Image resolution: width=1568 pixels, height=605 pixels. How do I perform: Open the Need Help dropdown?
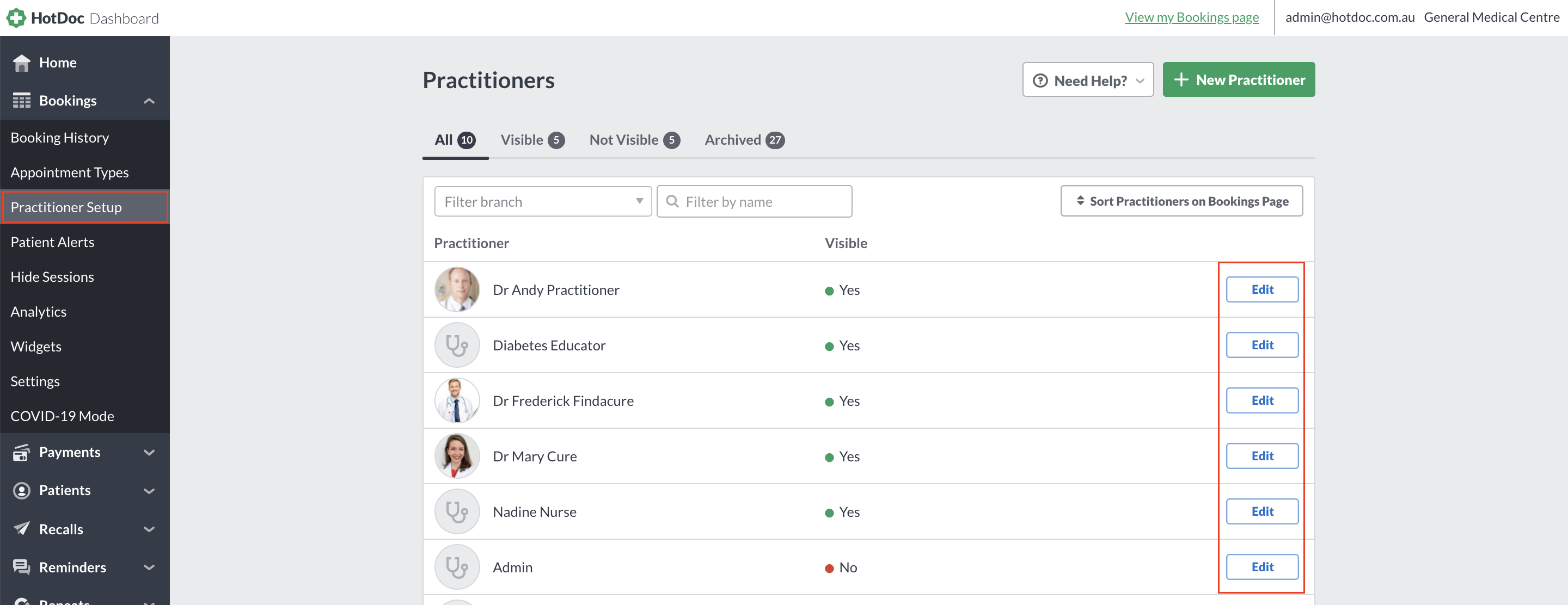[x=1088, y=79]
